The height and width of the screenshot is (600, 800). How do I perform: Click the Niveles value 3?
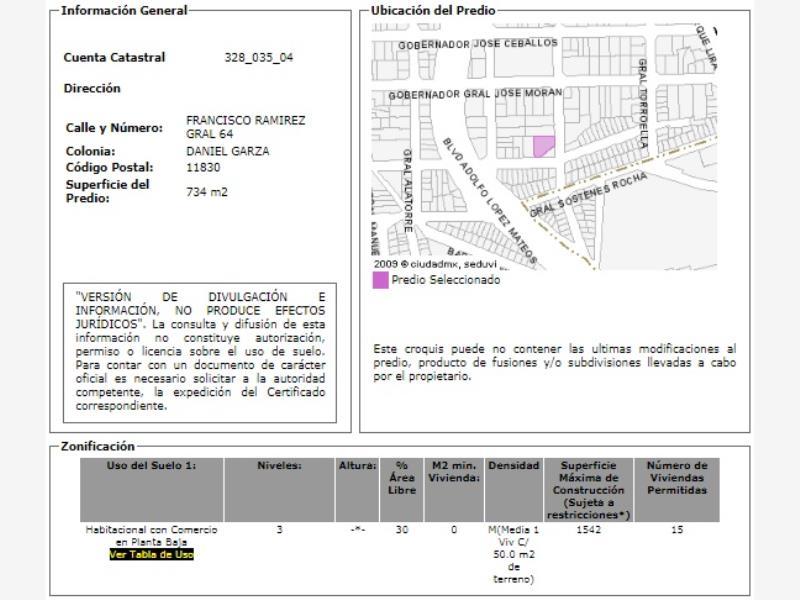pos(279,530)
